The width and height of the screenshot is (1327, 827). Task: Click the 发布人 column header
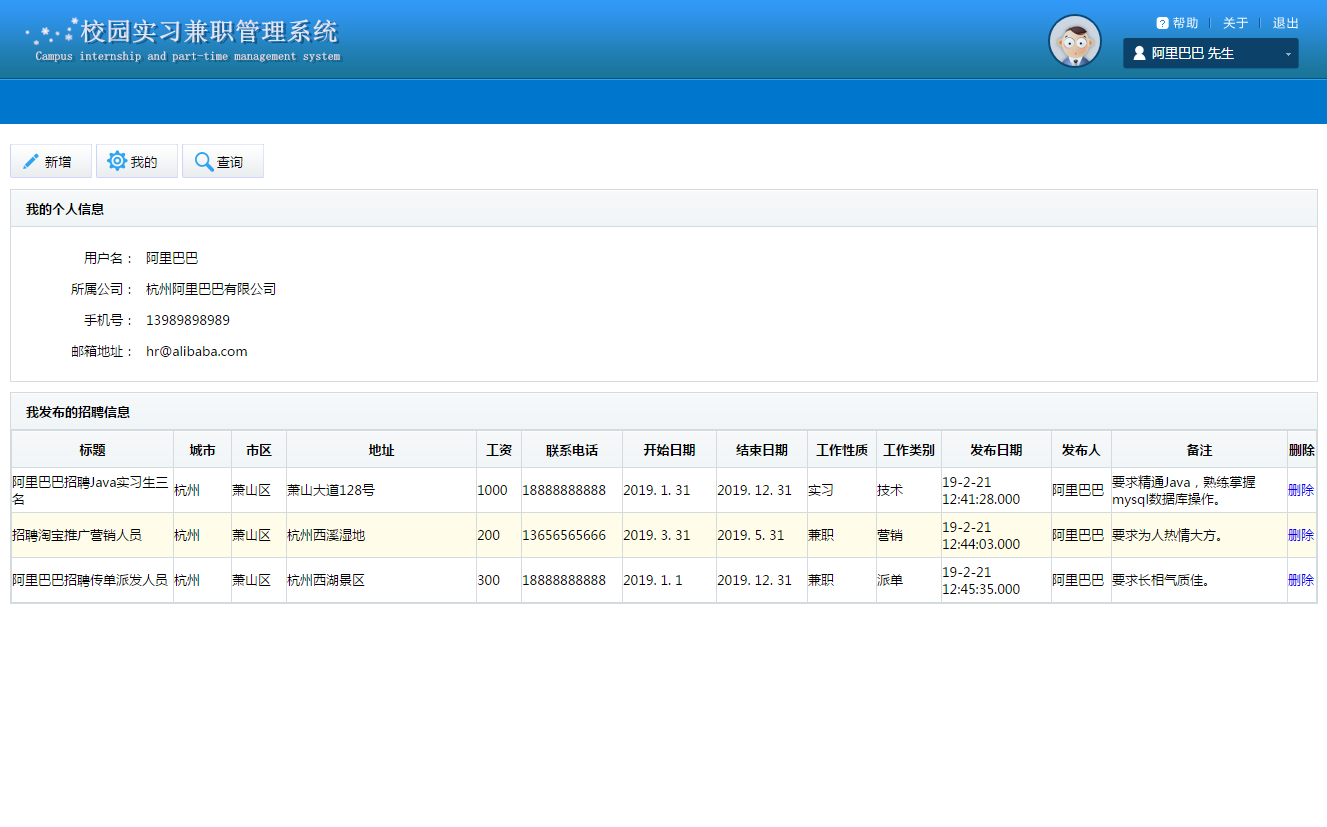1081,450
